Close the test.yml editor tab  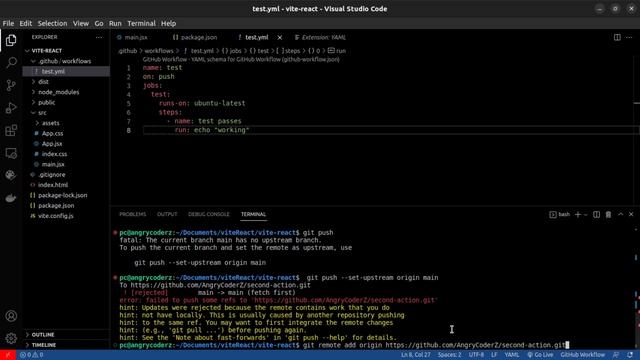click(x=280, y=38)
